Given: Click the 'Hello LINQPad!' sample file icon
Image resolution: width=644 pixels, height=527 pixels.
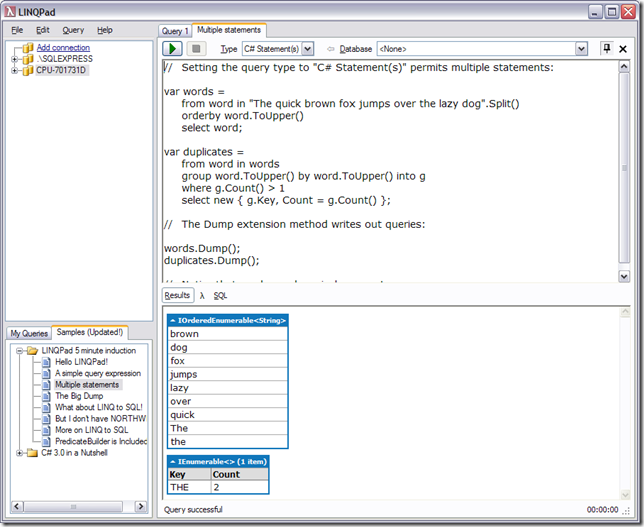Looking at the screenshot, I should pyautogui.click(x=47, y=362).
